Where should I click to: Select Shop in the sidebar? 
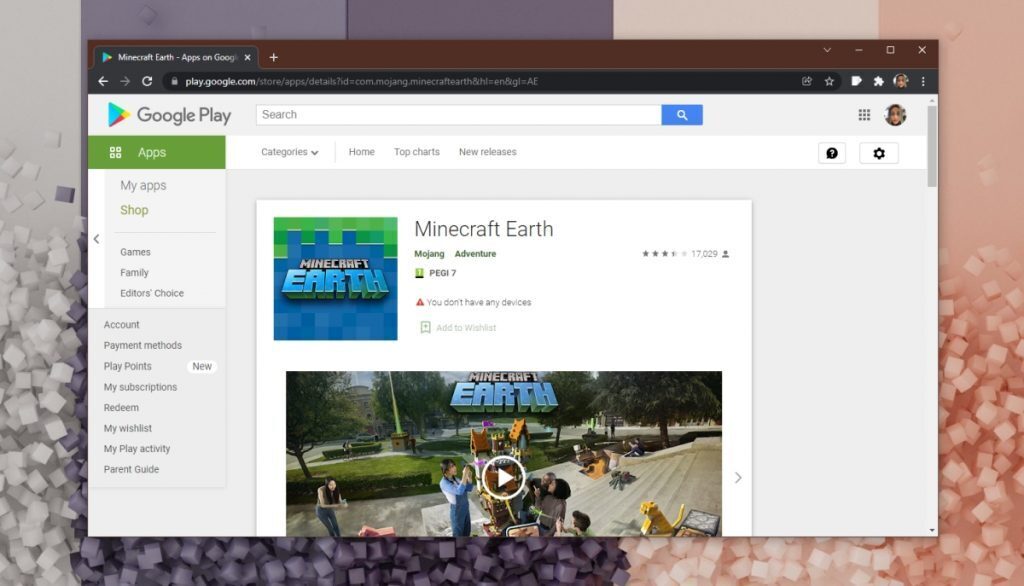coord(134,210)
